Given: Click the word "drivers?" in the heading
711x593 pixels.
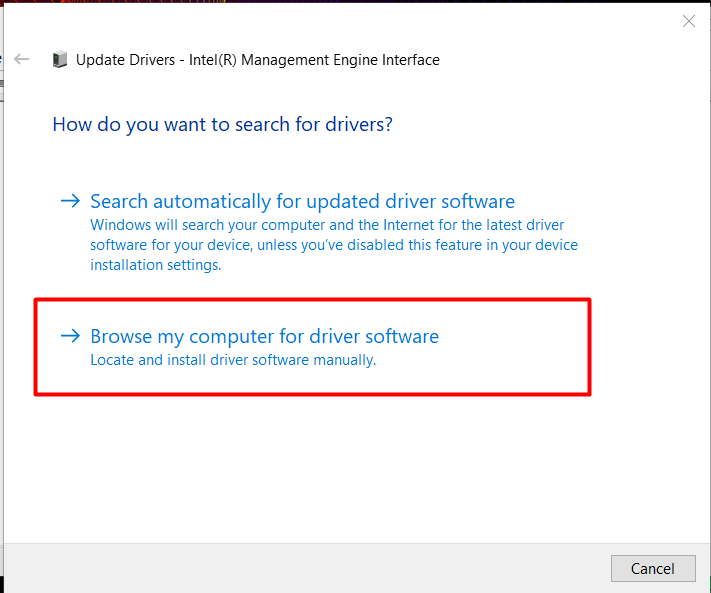Looking at the screenshot, I should click(358, 125).
